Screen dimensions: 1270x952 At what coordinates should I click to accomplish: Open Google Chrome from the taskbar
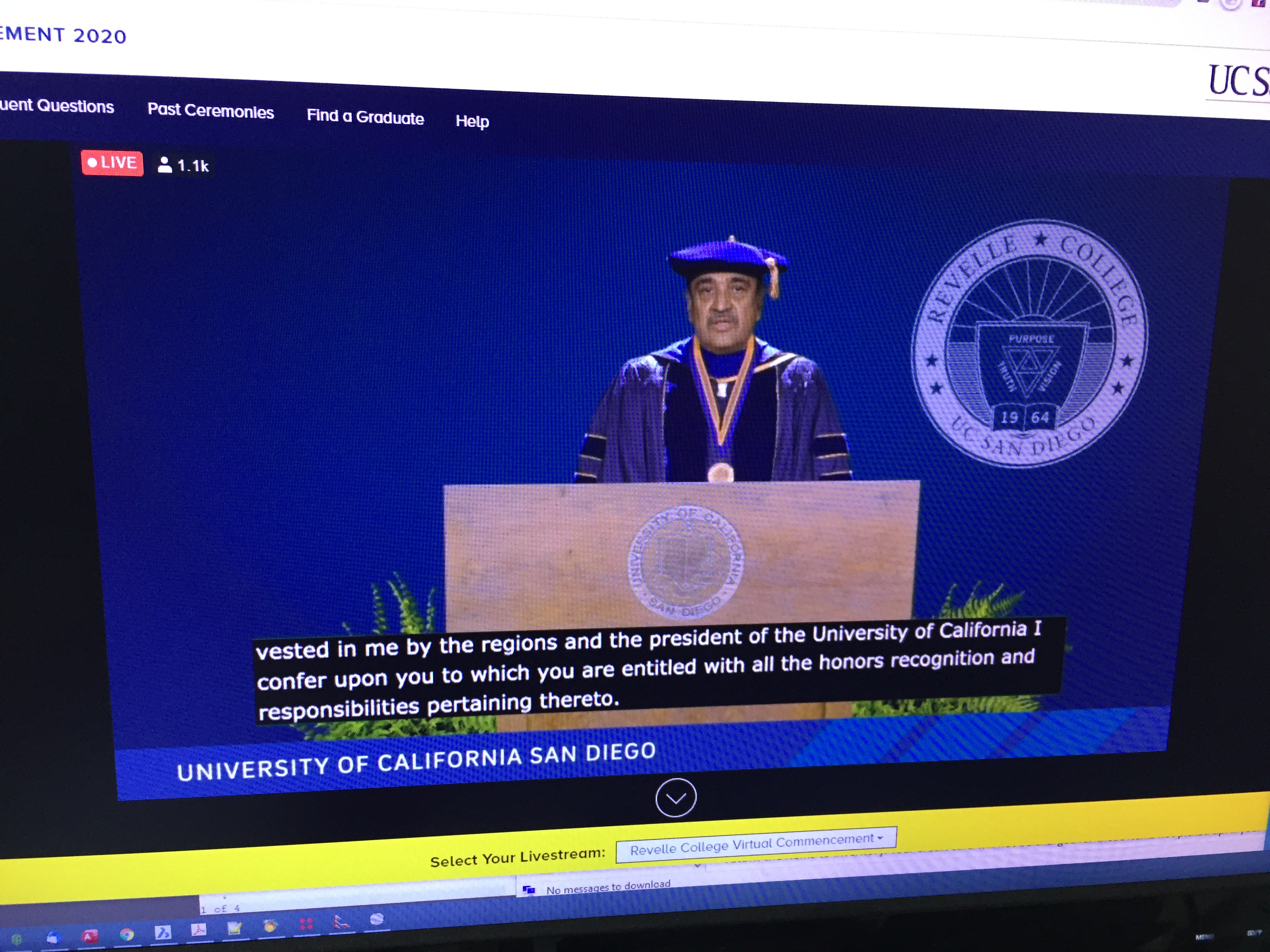point(127,934)
